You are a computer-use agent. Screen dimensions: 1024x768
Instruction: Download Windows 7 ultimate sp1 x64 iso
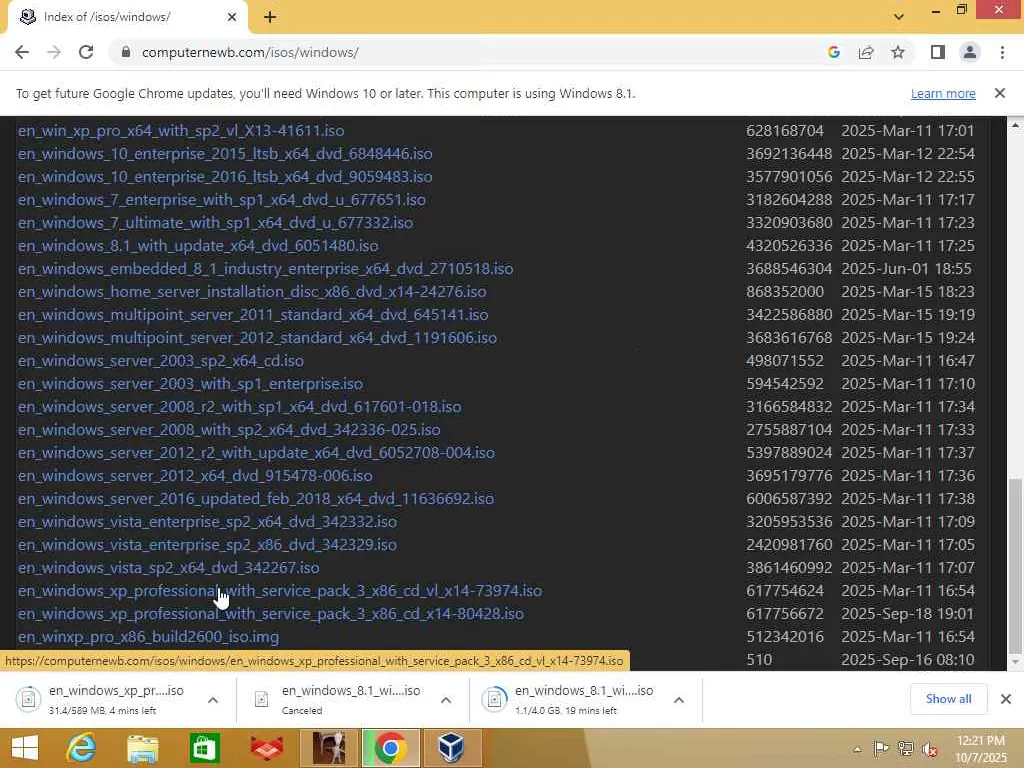click(216, 223)
